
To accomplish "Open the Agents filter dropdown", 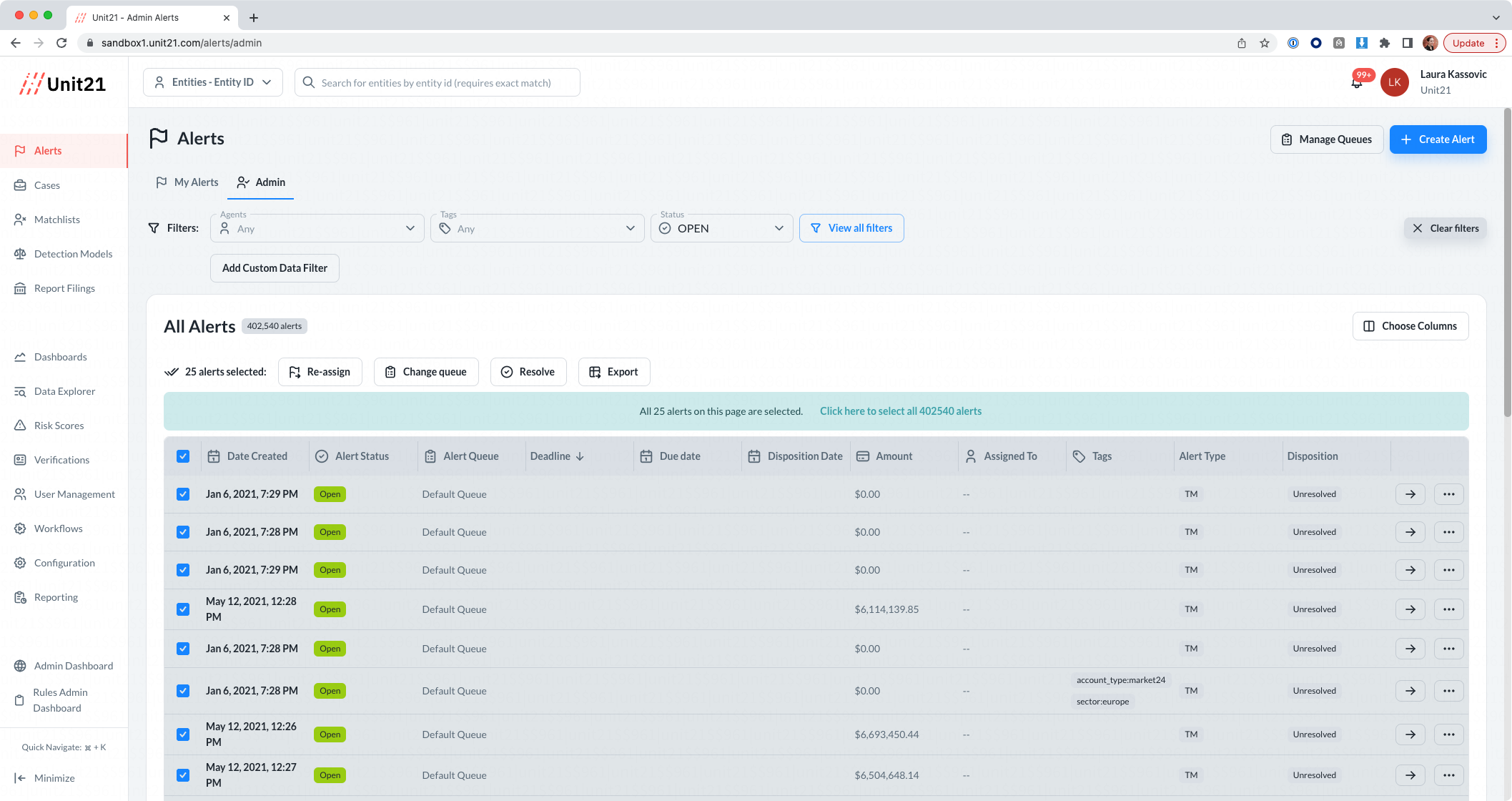I will tap(317, 227).
